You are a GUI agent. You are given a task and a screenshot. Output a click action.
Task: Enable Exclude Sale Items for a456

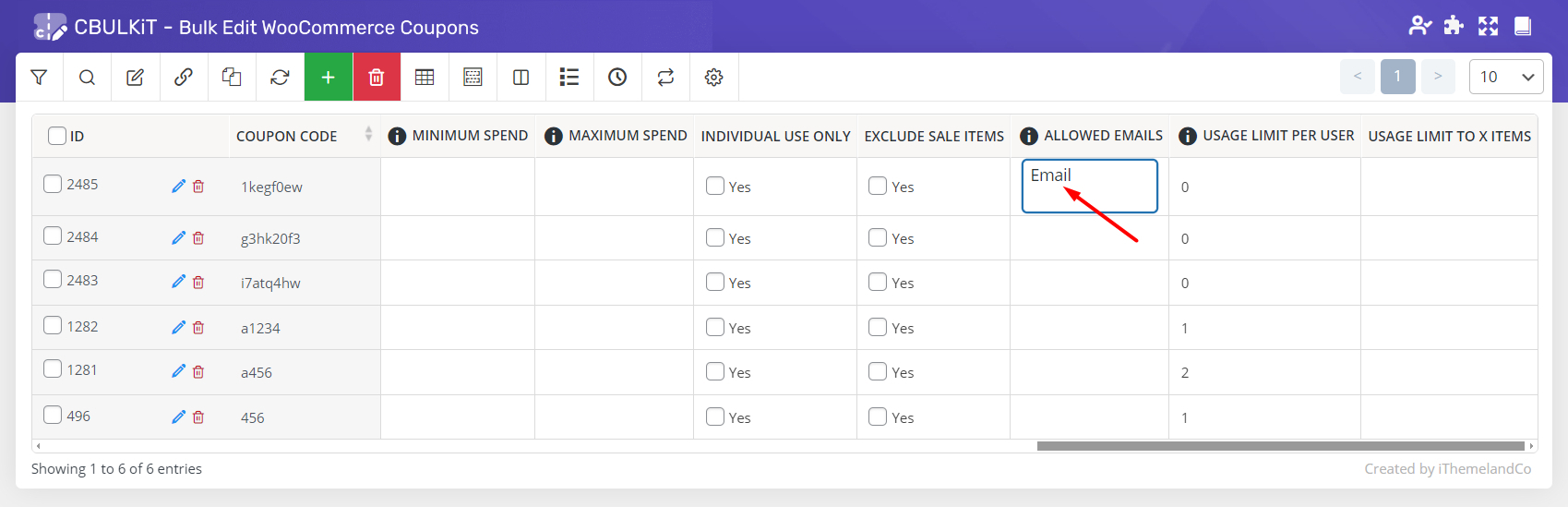click(x=878, y=371)
